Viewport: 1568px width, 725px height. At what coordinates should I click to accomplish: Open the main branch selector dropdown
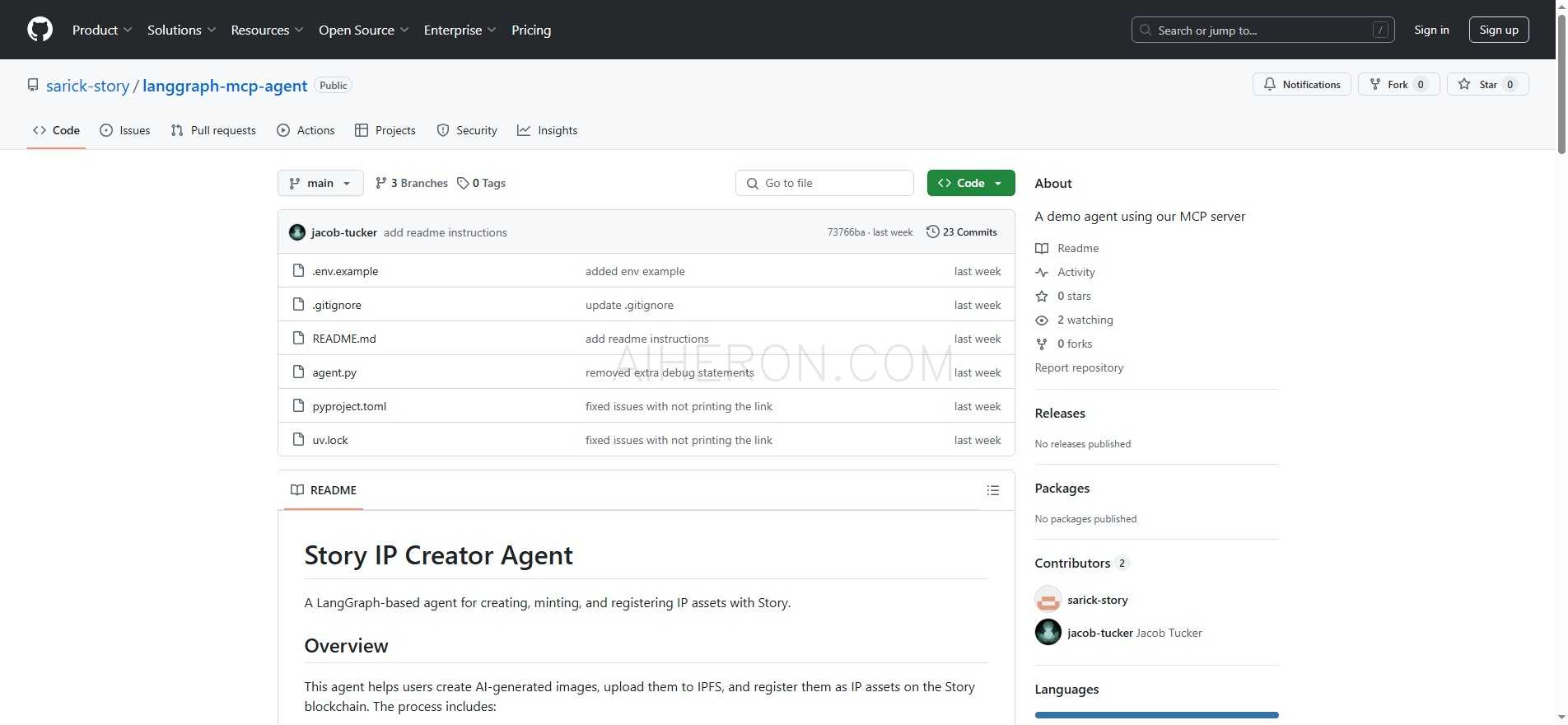point(320,183)
